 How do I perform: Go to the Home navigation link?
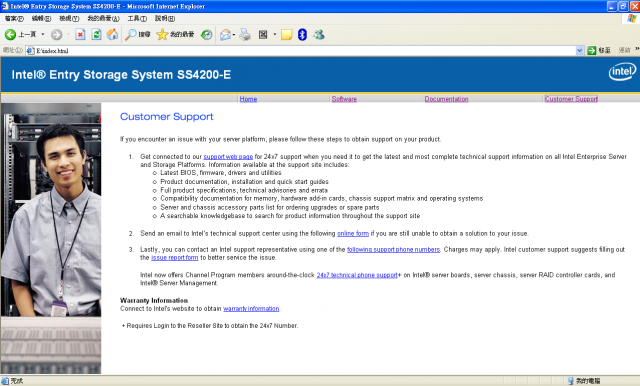248,99
